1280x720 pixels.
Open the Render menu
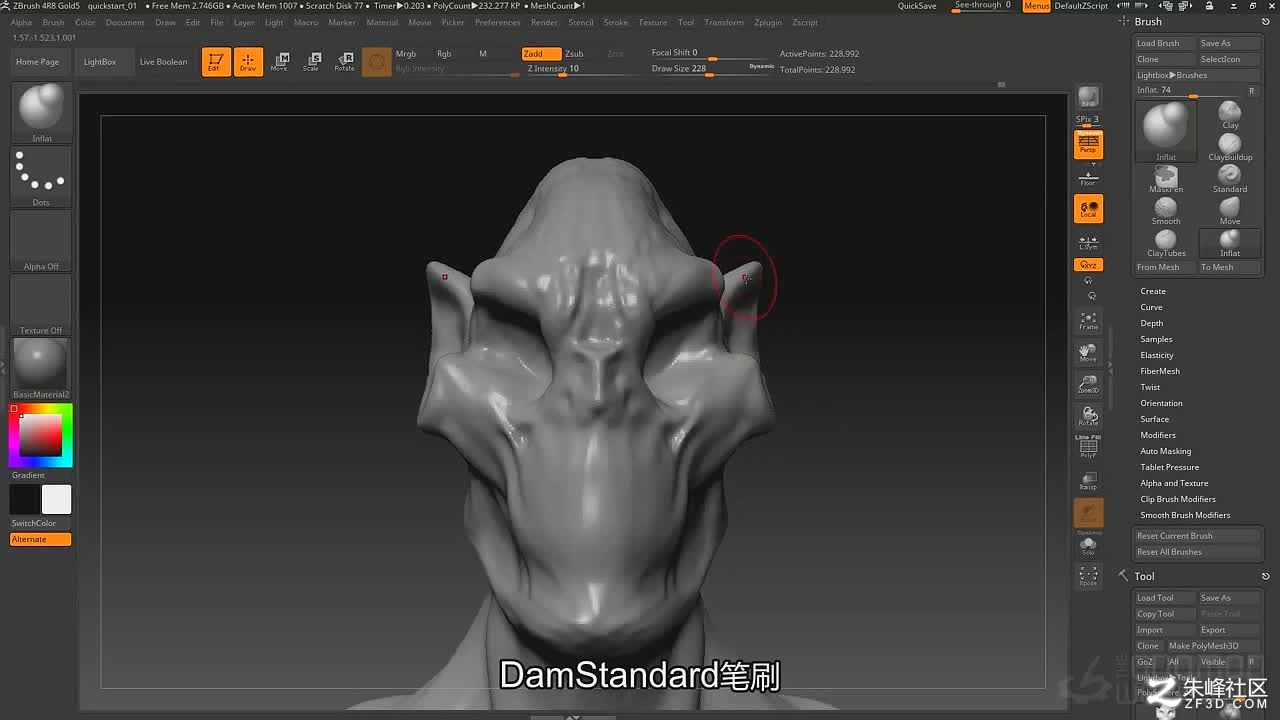click(x=544, y=22)
